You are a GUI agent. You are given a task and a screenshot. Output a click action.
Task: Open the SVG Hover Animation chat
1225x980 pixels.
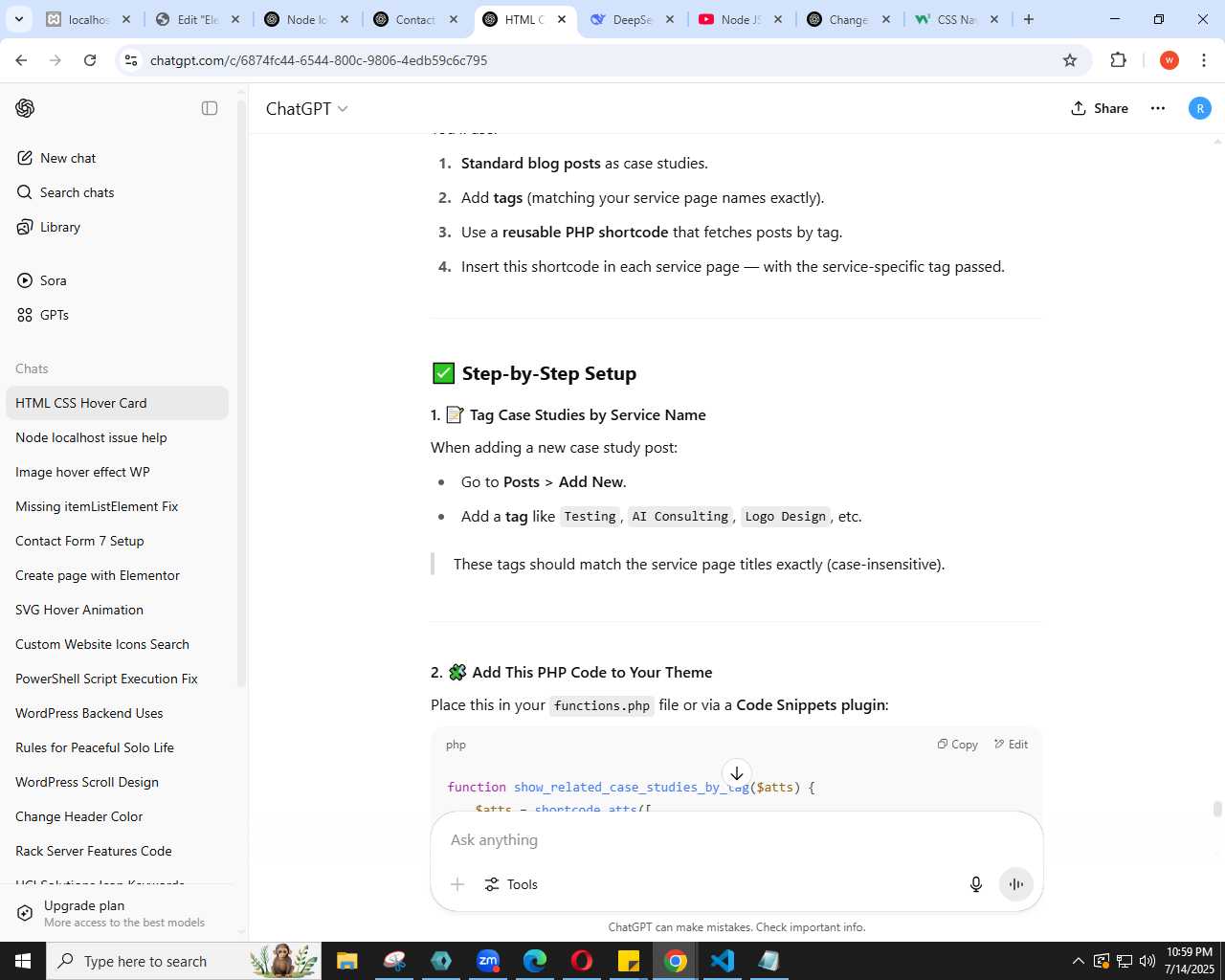(117, 610)
